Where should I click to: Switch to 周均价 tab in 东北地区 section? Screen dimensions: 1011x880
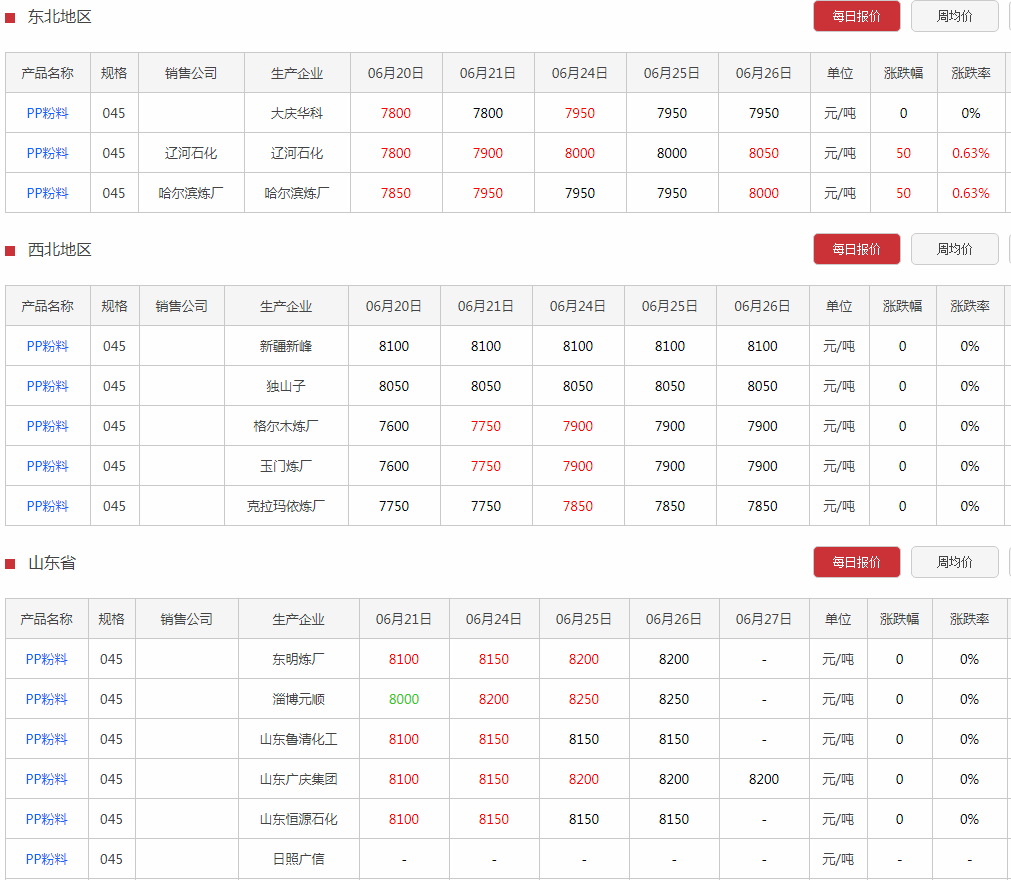click(x=954, y=16)
